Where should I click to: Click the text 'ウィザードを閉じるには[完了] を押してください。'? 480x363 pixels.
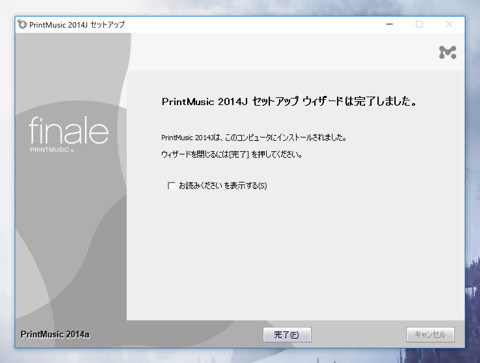coord(232,154)
